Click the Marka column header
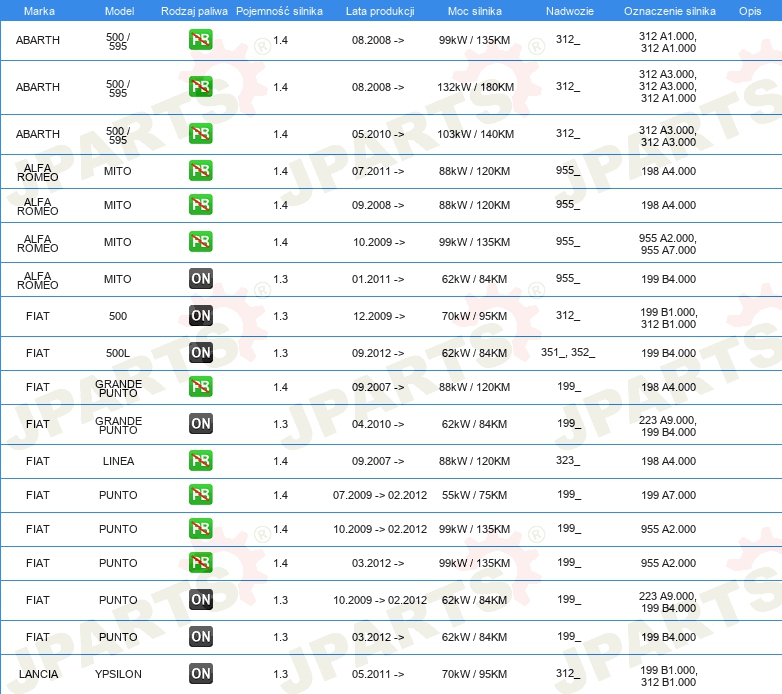The image size is (782, 694). click(x=38, y=10)
